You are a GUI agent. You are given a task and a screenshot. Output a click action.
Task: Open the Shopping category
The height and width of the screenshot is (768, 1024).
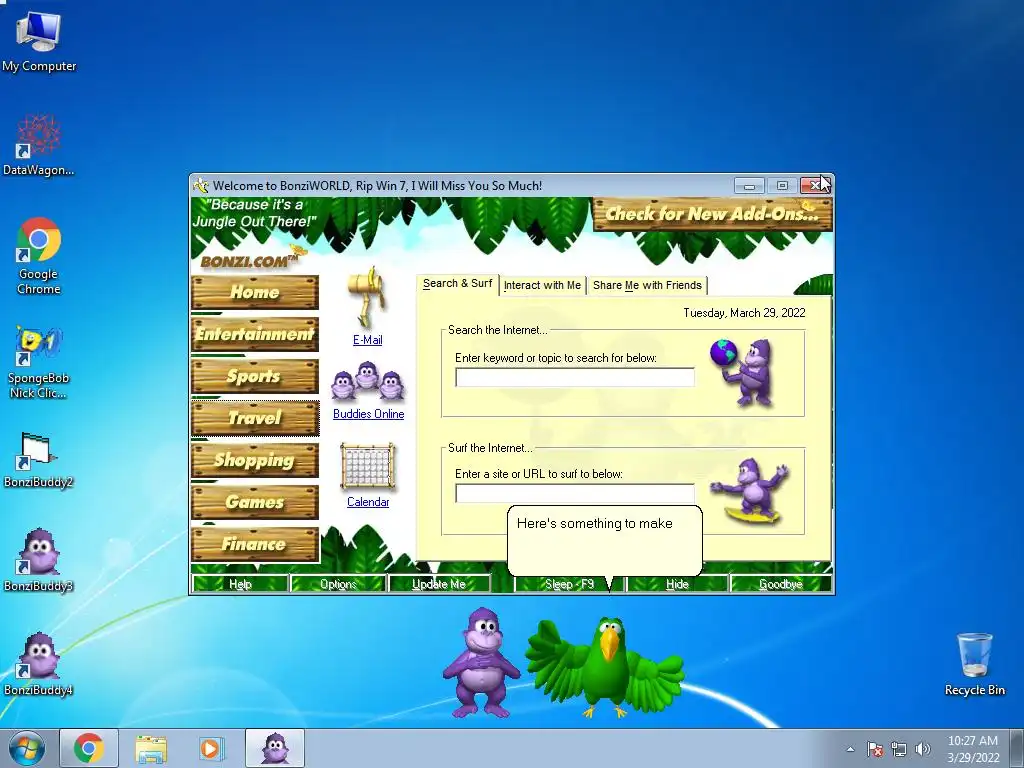(255, 460)
